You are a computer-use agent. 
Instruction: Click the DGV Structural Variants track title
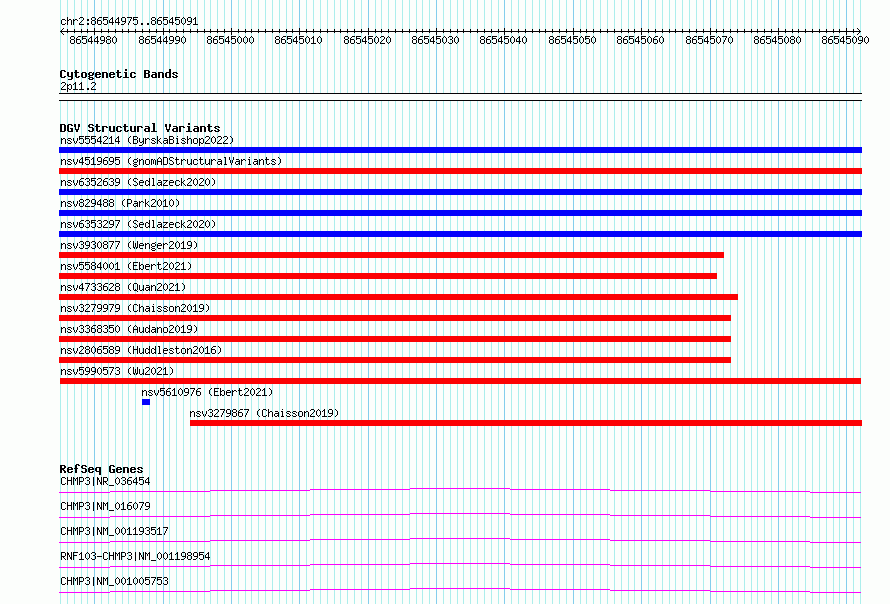(x=140, y=128)
